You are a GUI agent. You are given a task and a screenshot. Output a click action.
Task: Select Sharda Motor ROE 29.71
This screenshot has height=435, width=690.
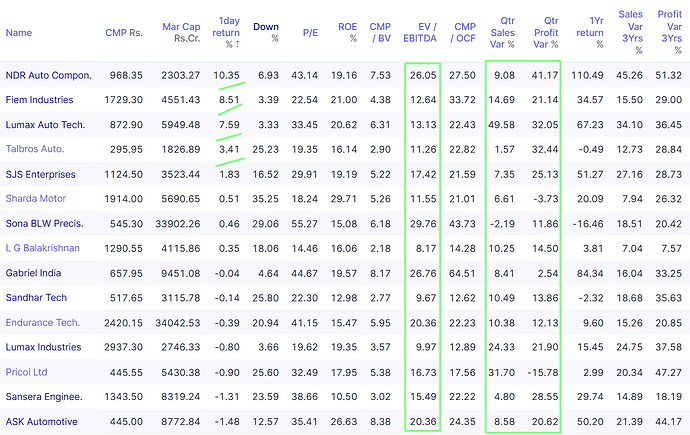click(x=344, y=199)
